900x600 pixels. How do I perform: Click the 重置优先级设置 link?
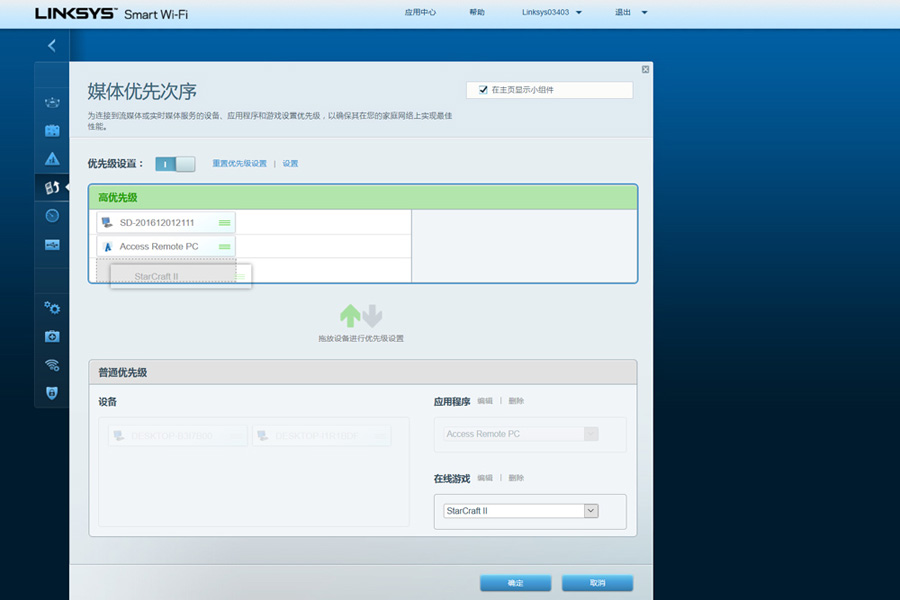point(239,164)
